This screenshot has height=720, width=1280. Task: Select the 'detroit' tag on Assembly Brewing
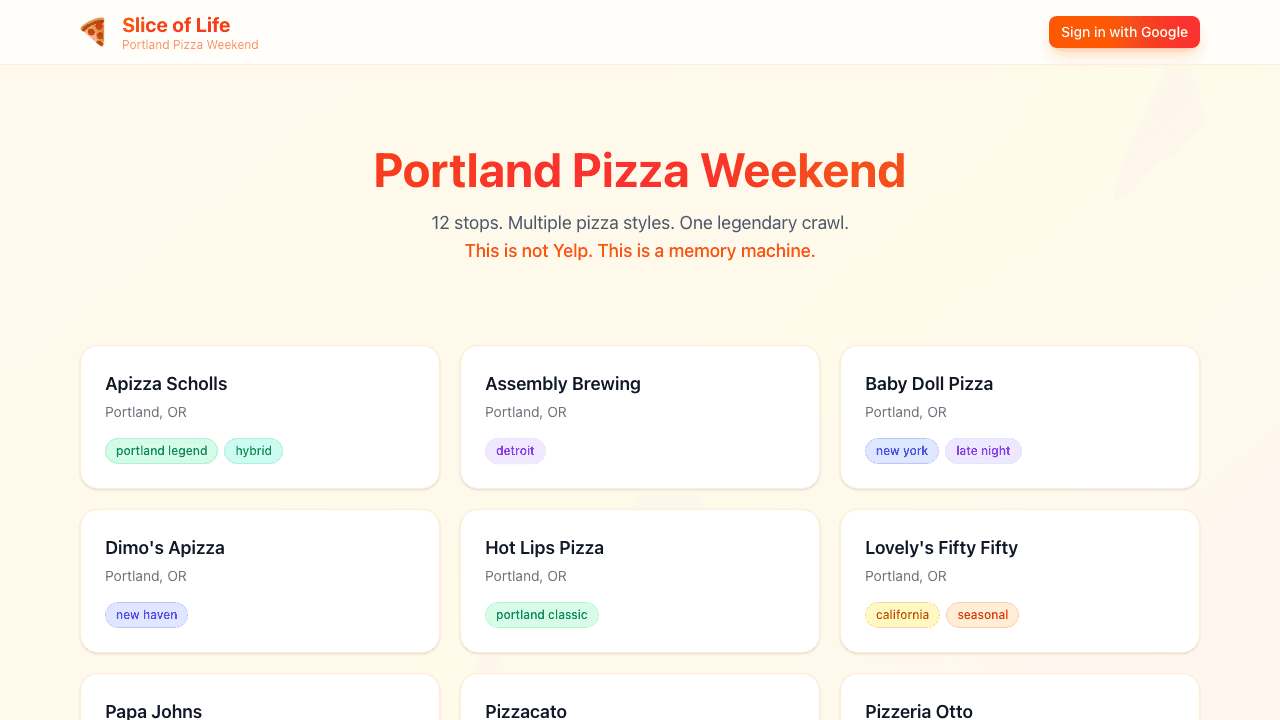[515, 451]
